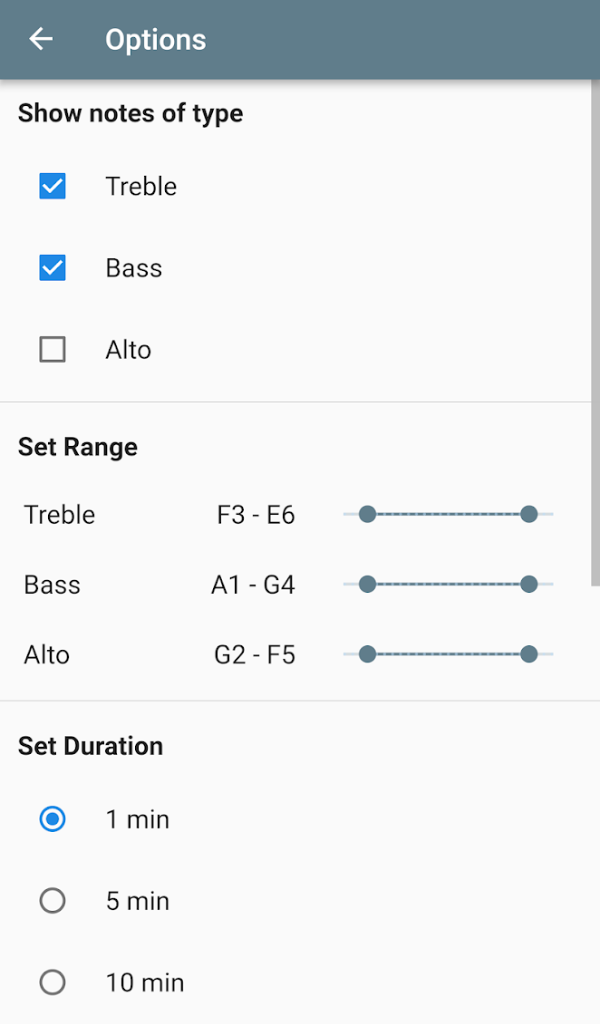Tap the Options title in the app bar
The image size is (600, 1024).
tap(155, 39)
